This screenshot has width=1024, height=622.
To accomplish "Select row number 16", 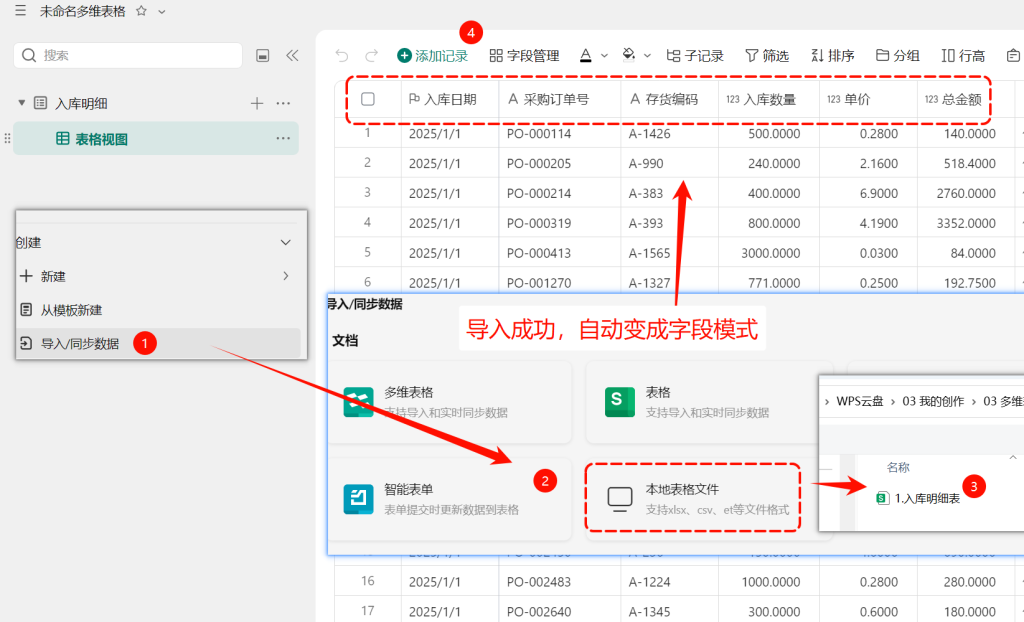I will coord(368,581).
